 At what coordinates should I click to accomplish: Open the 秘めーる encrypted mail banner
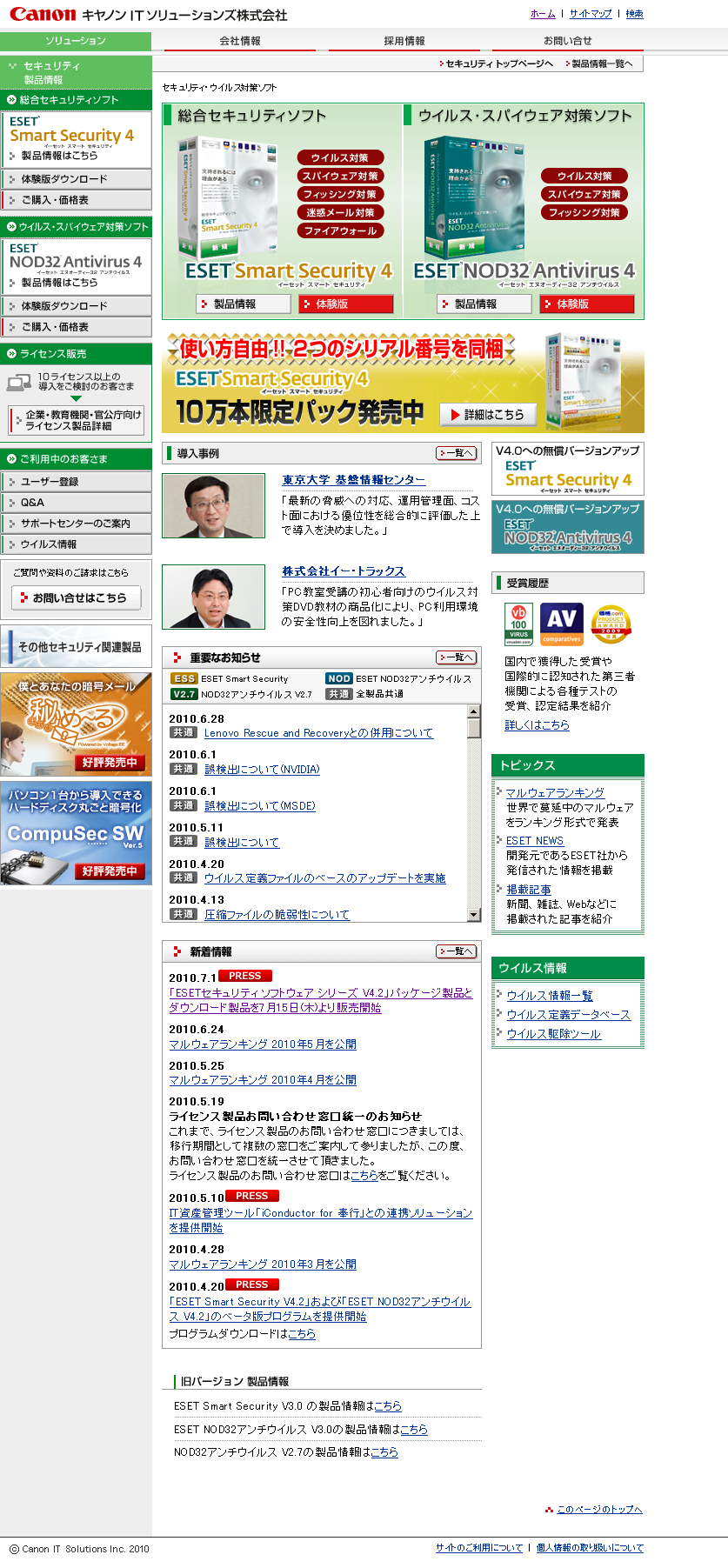click(x=76, y=724)
